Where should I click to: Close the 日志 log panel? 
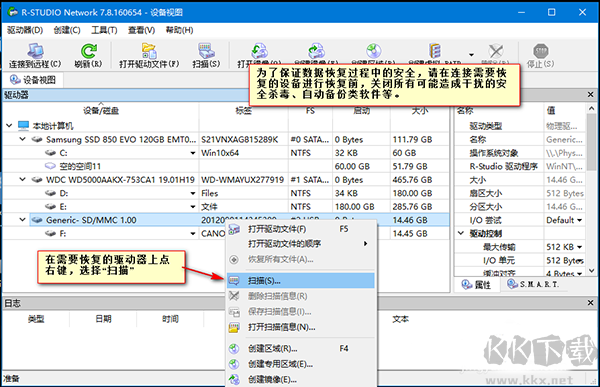pyautogui.click(x=590, y=303)
